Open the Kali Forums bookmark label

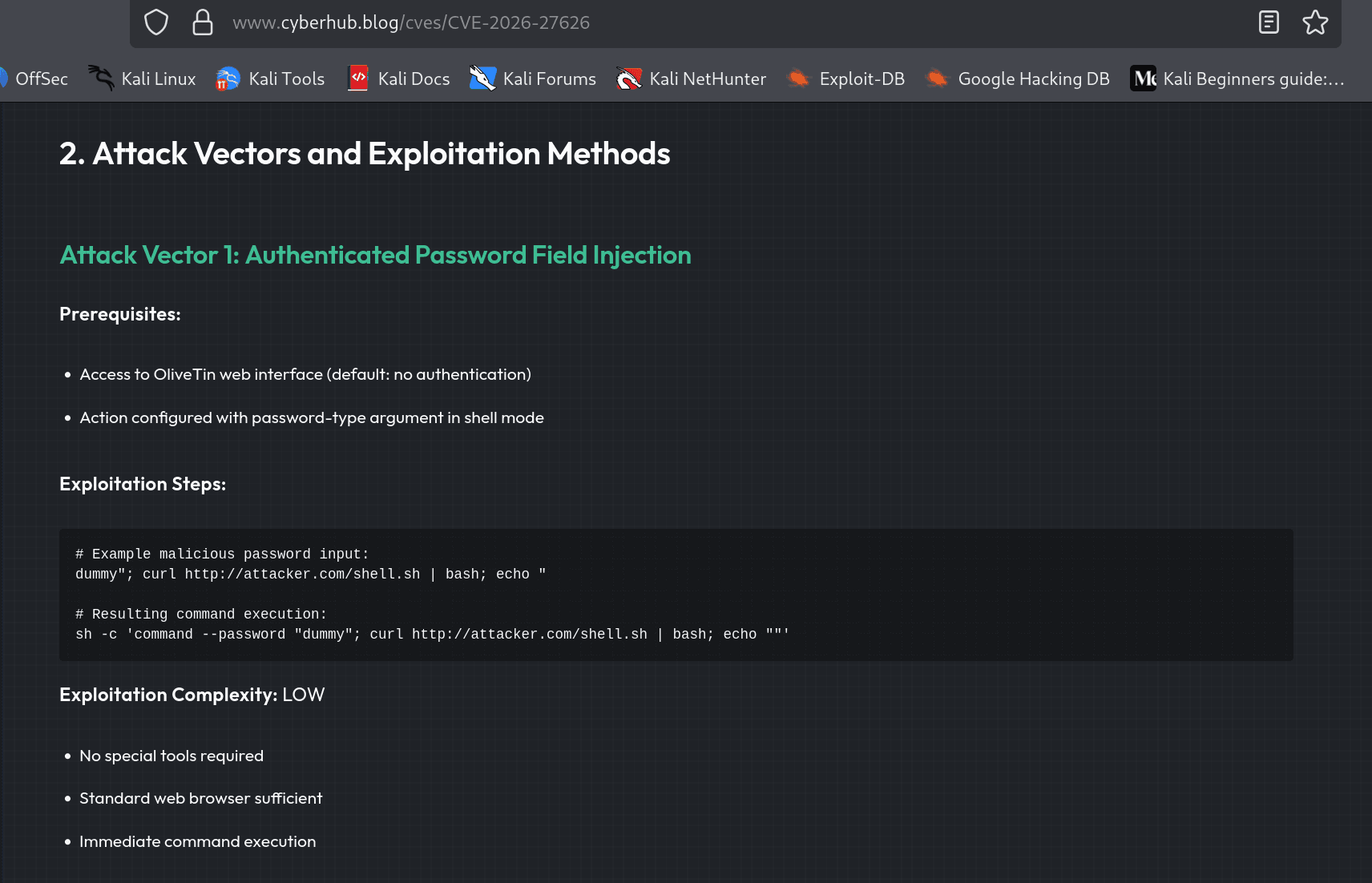[x=550, y=79]
